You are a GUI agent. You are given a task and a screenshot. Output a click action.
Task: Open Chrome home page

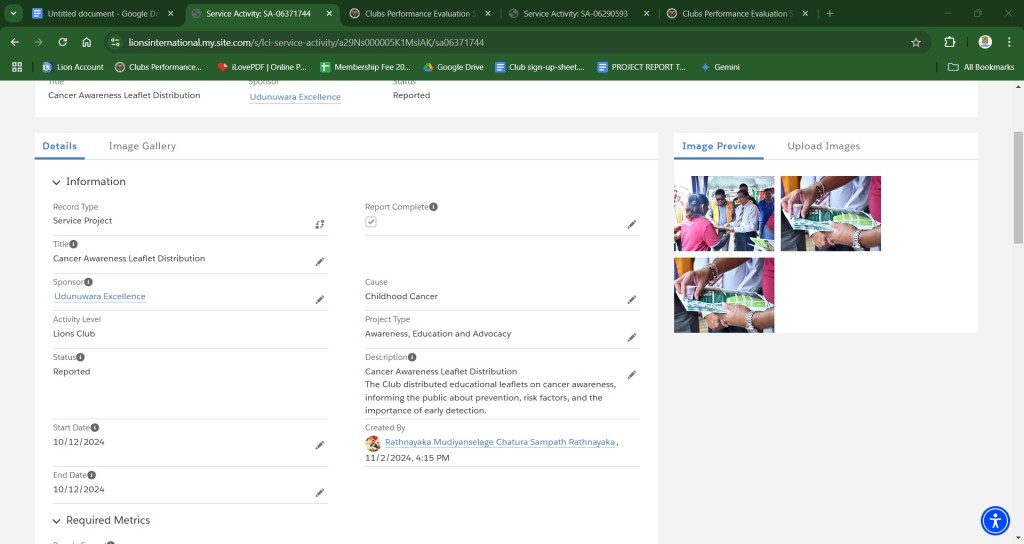click(86, 42)
